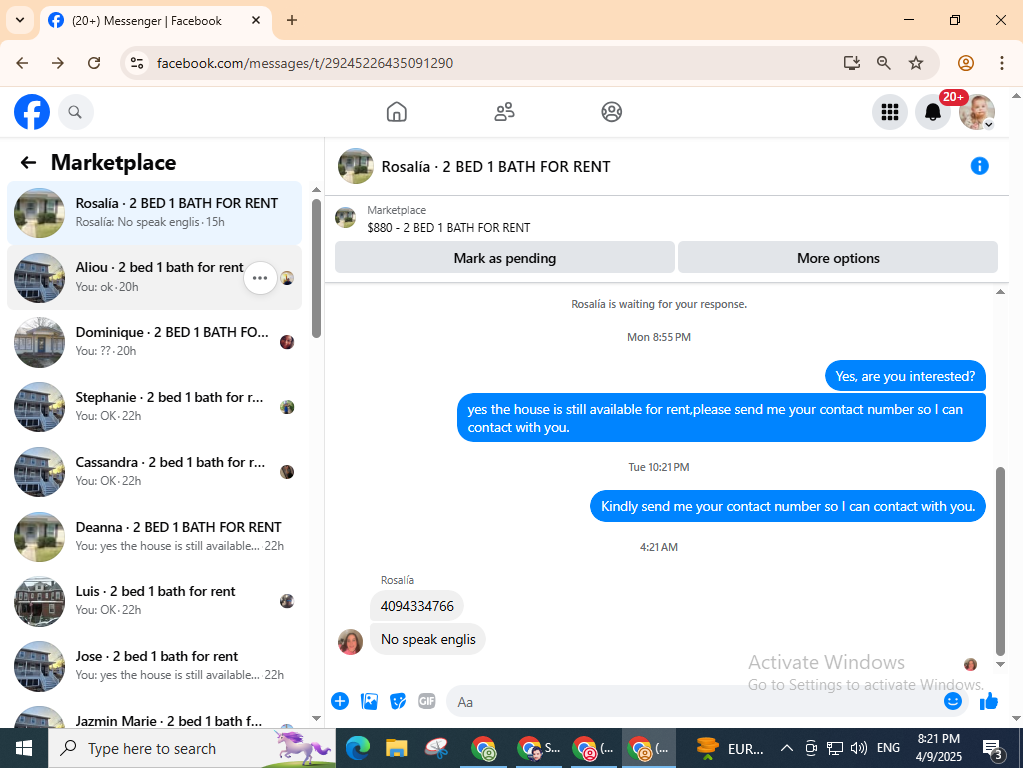Click Rosalía's avatar next to her message

pyautogui.click(x=350, y=642)
